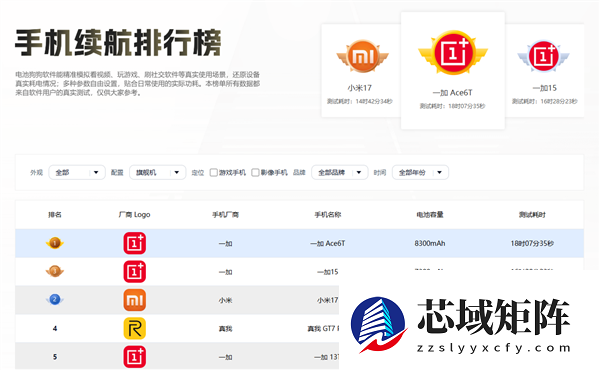The image size is (600, 370).
Task: Click the rank 1 gold medal icon
Action: 55,243
